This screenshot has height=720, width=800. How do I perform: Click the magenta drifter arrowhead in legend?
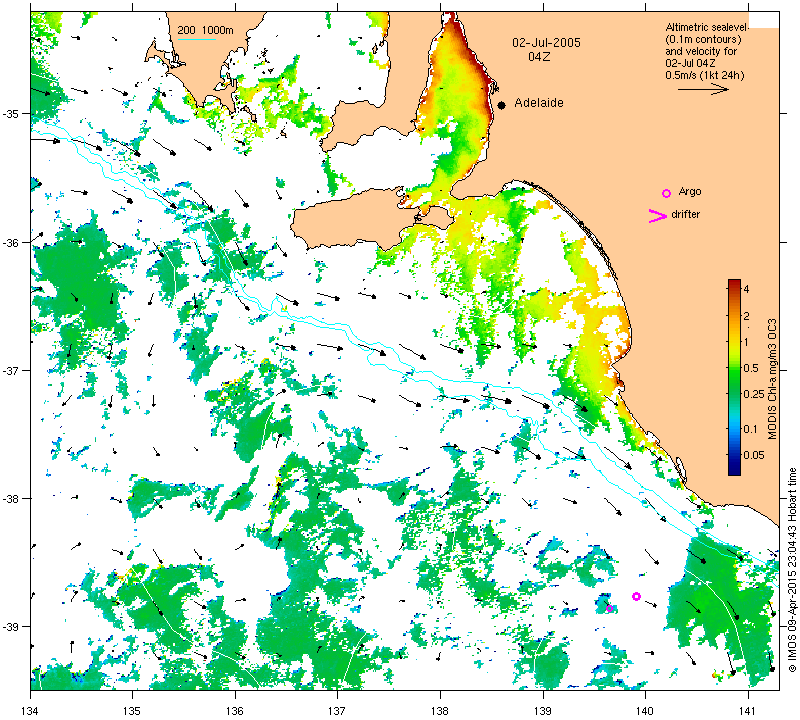(658, 215)
